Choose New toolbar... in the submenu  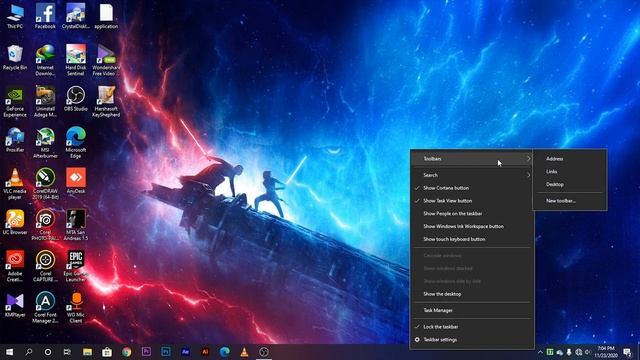click(570, 201)
